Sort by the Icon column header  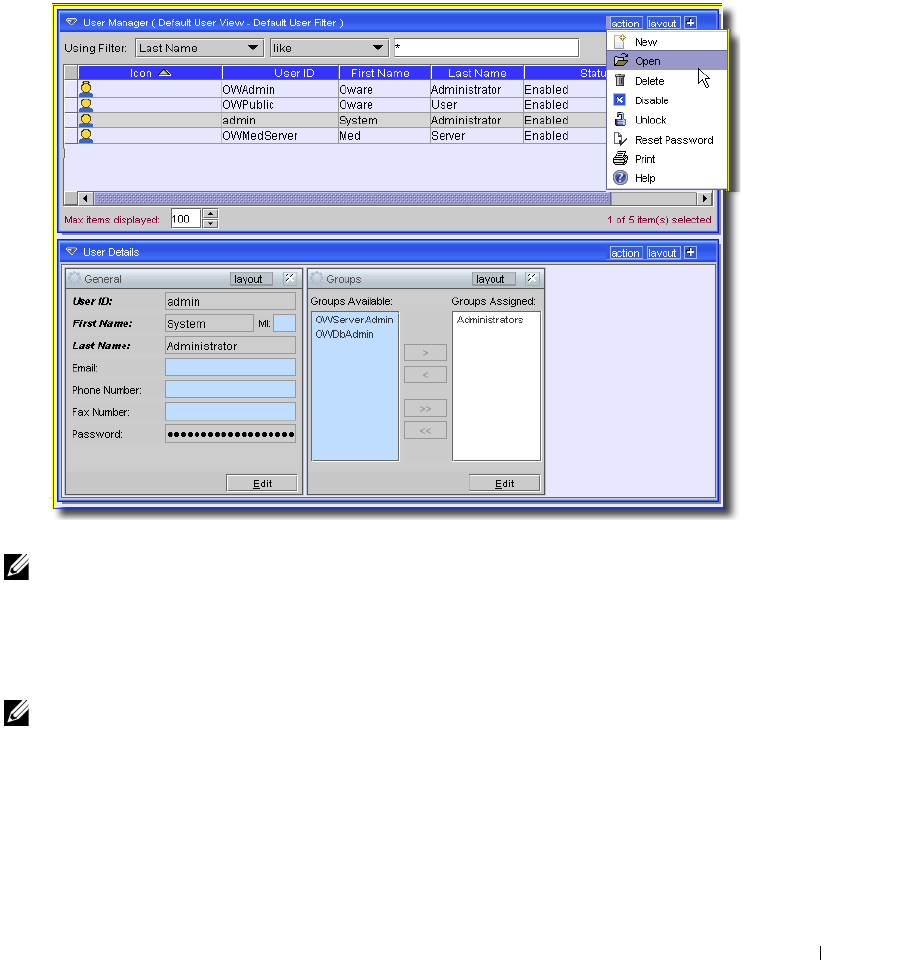(x=150, y=73)
